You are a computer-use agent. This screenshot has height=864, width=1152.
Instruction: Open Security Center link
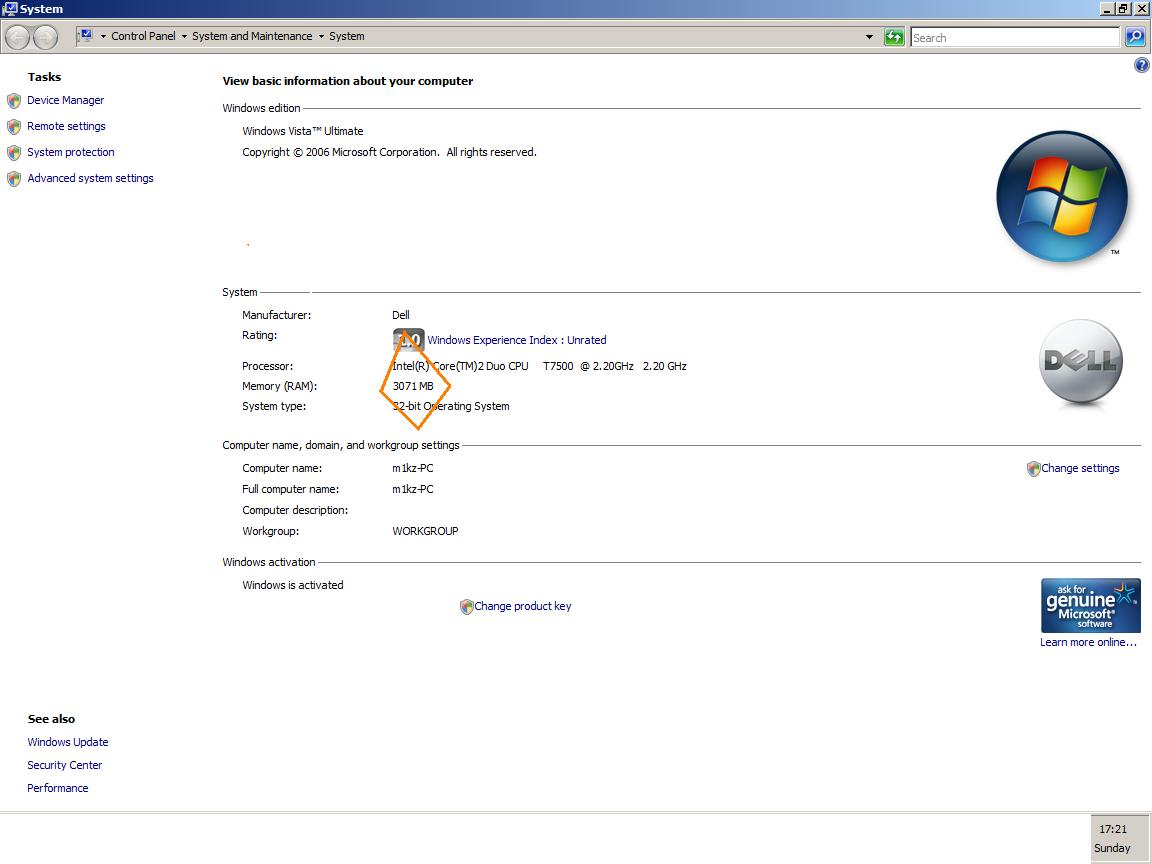pos(65,765)
